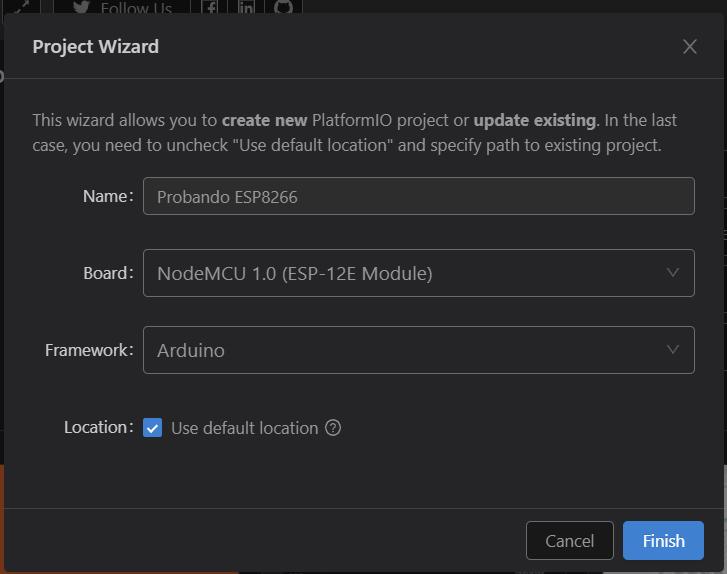727x574 pixels.
Task: Open the default location help icon
Action: click(x=333, y=427)
